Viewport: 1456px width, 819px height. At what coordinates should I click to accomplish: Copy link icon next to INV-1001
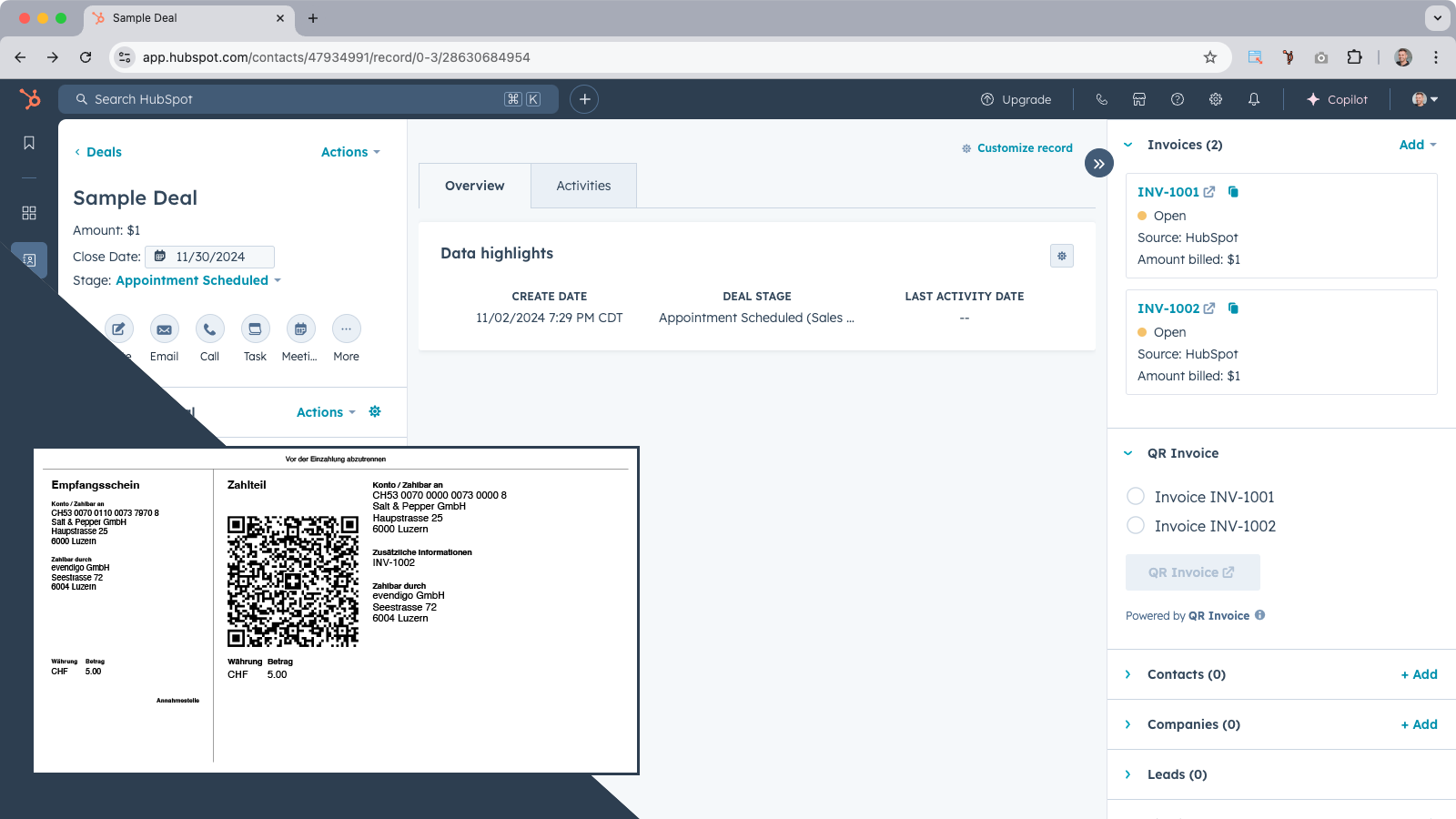pos(1233,192)
